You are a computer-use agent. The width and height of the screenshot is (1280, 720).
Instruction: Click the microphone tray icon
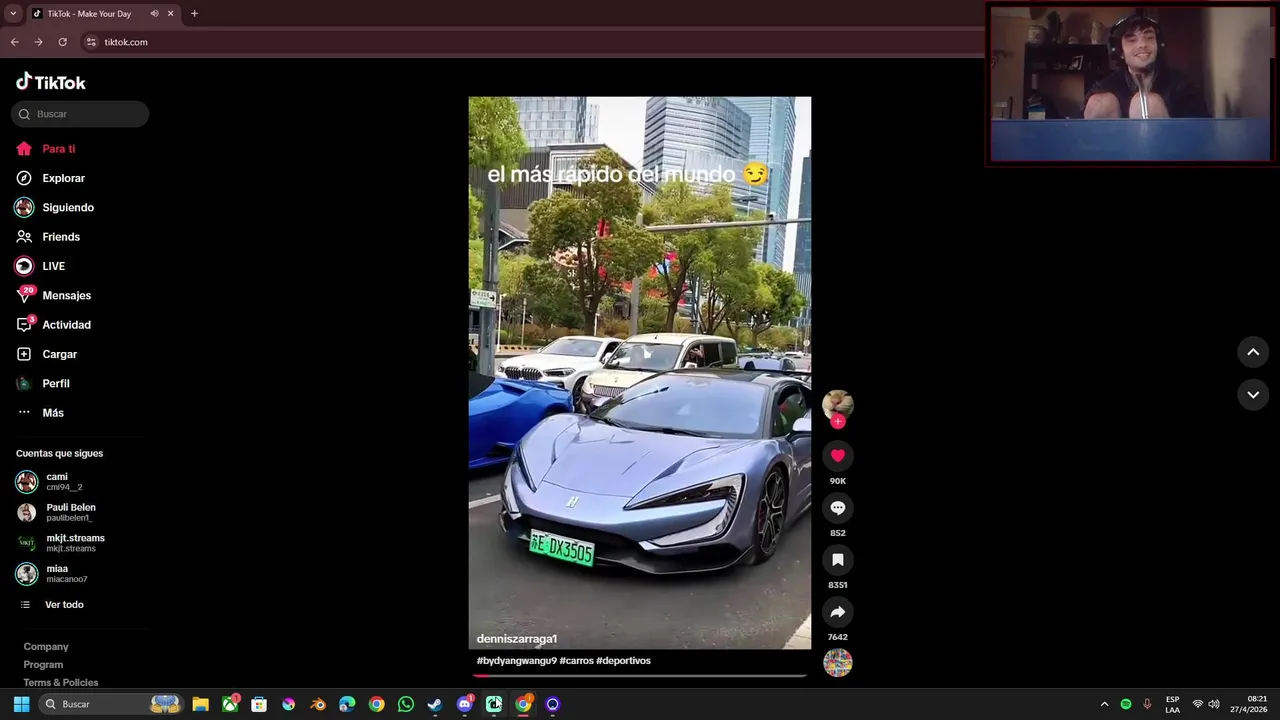pos(1147,704)
